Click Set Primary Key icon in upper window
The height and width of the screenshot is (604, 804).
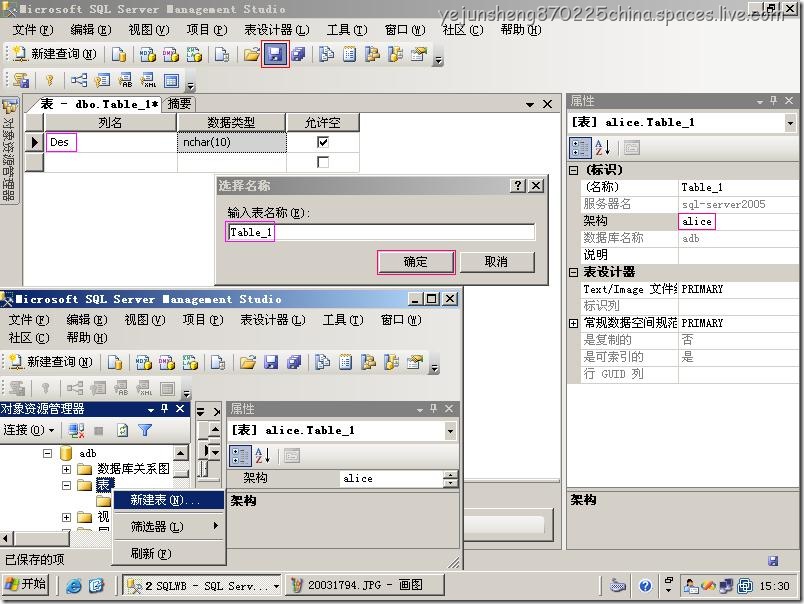tap(50, 80)
